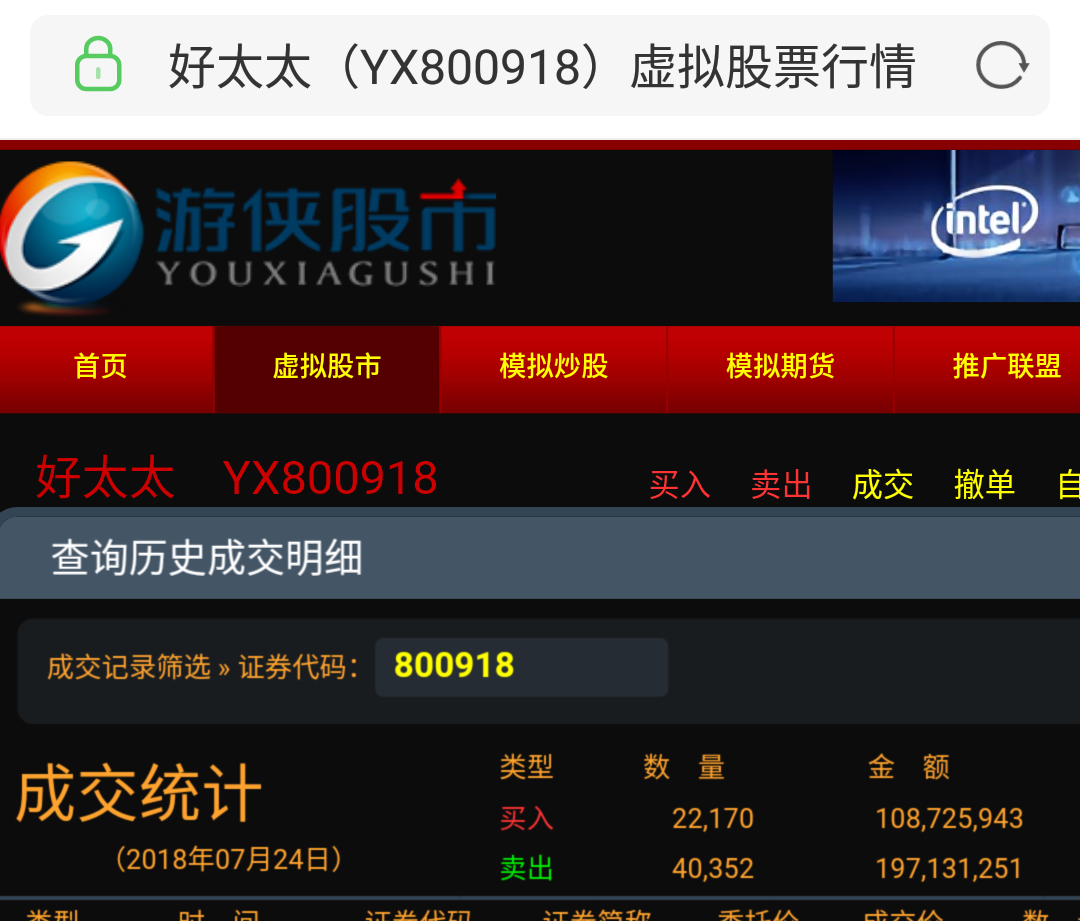Click the YX800918 stock code
Screen dimensions: 1080x921
[330, 478]
